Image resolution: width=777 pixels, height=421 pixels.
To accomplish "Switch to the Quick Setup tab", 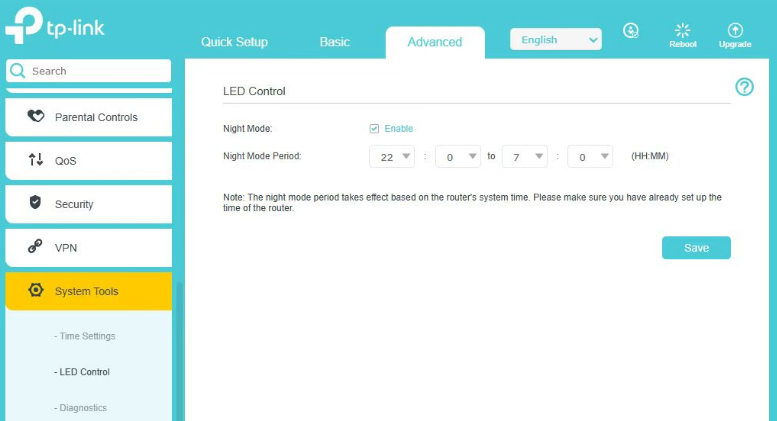I will pos(234,42).
